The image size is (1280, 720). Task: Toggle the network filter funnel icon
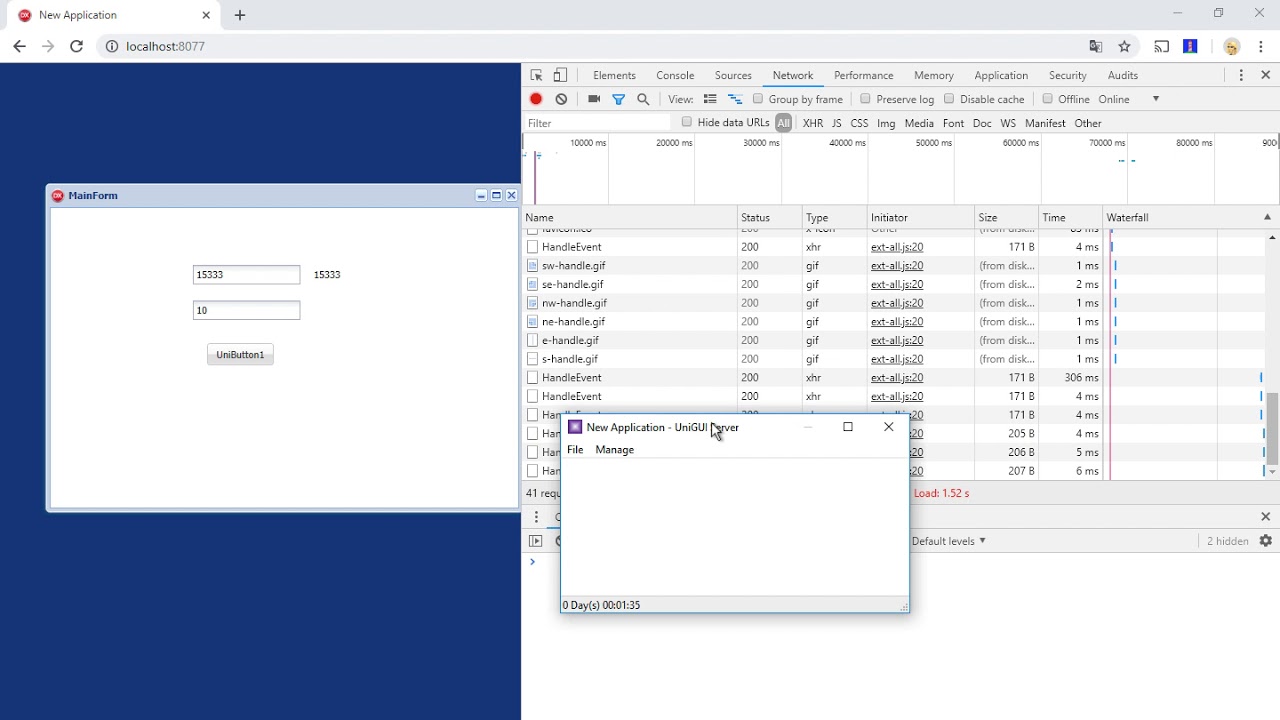(x=618, y=99)
